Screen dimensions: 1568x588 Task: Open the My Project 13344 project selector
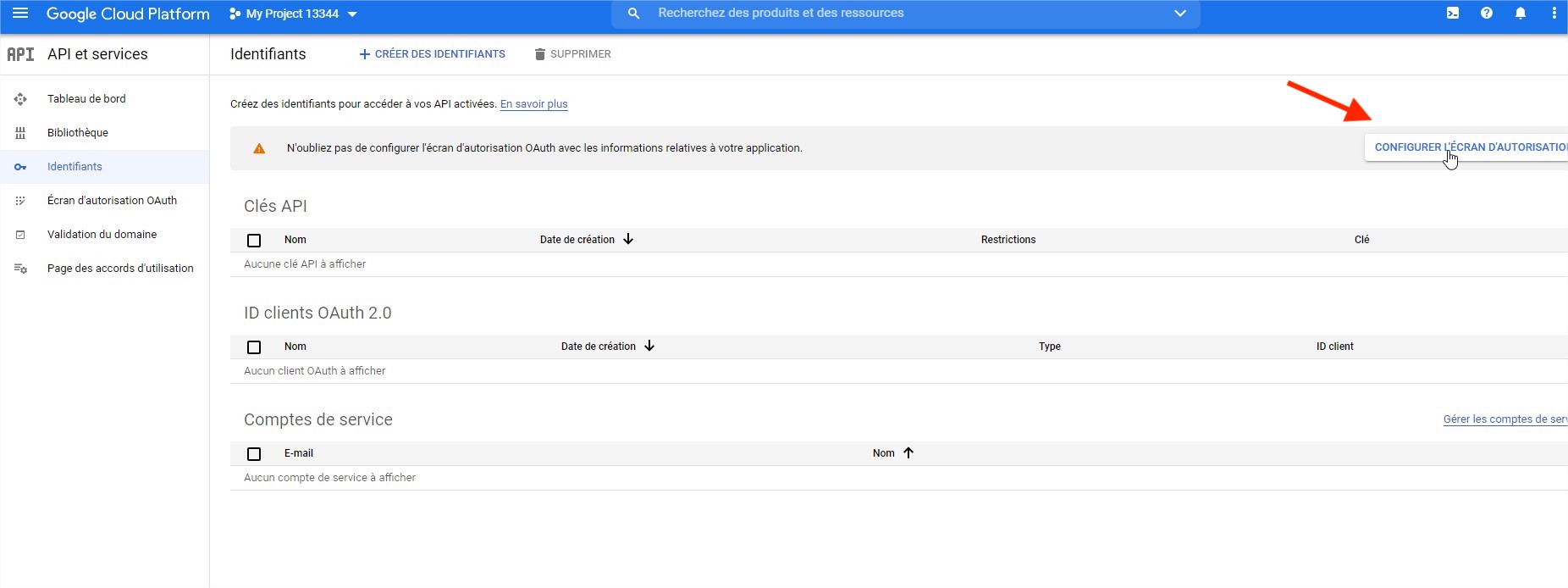[293, 14]
